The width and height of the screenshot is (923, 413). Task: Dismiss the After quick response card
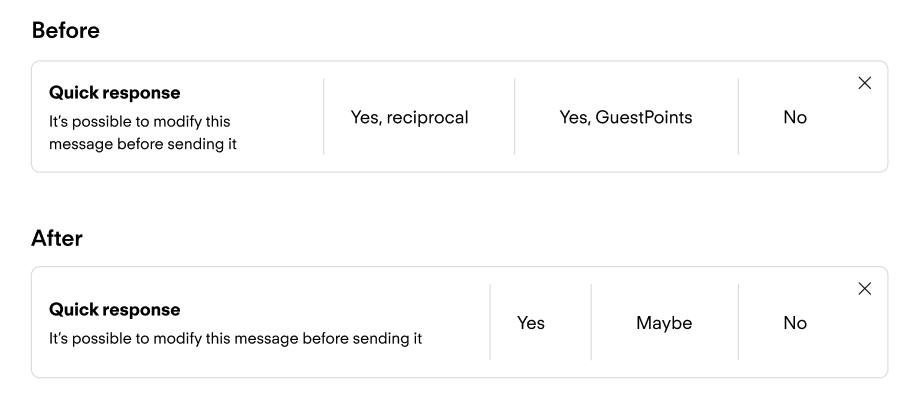tap(865, 289)
